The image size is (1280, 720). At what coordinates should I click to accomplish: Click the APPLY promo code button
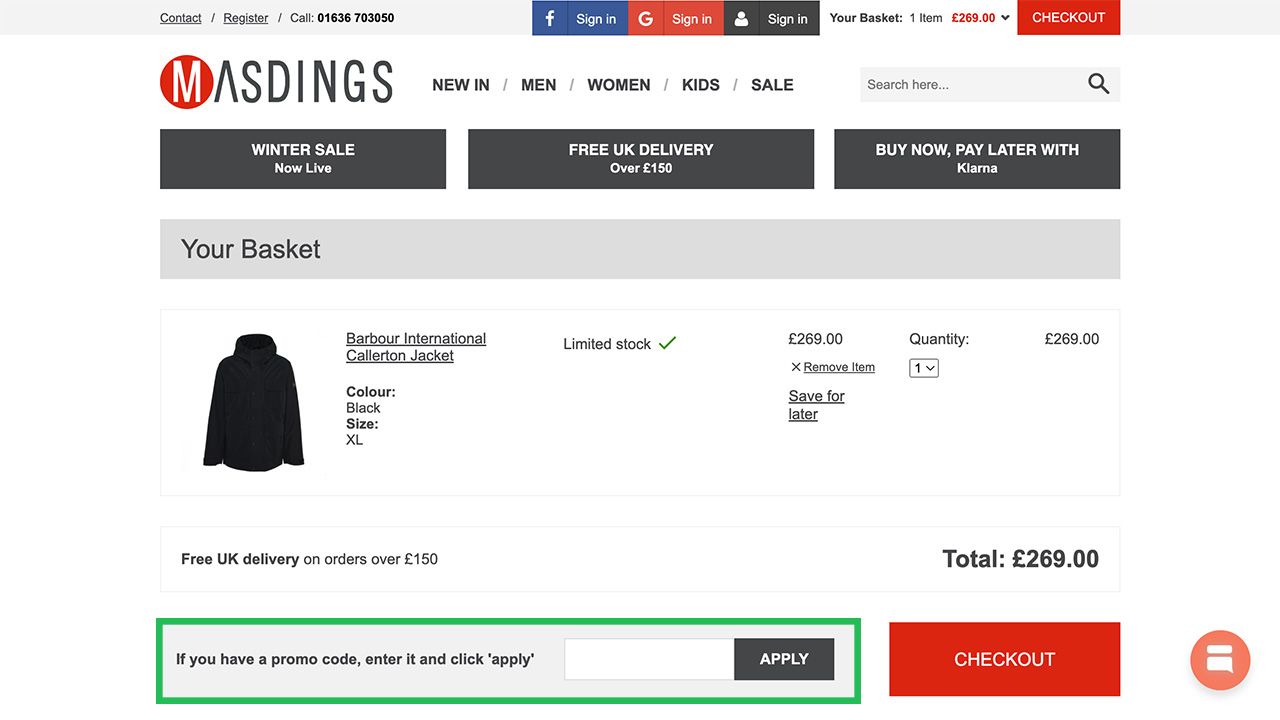(784, 659)
